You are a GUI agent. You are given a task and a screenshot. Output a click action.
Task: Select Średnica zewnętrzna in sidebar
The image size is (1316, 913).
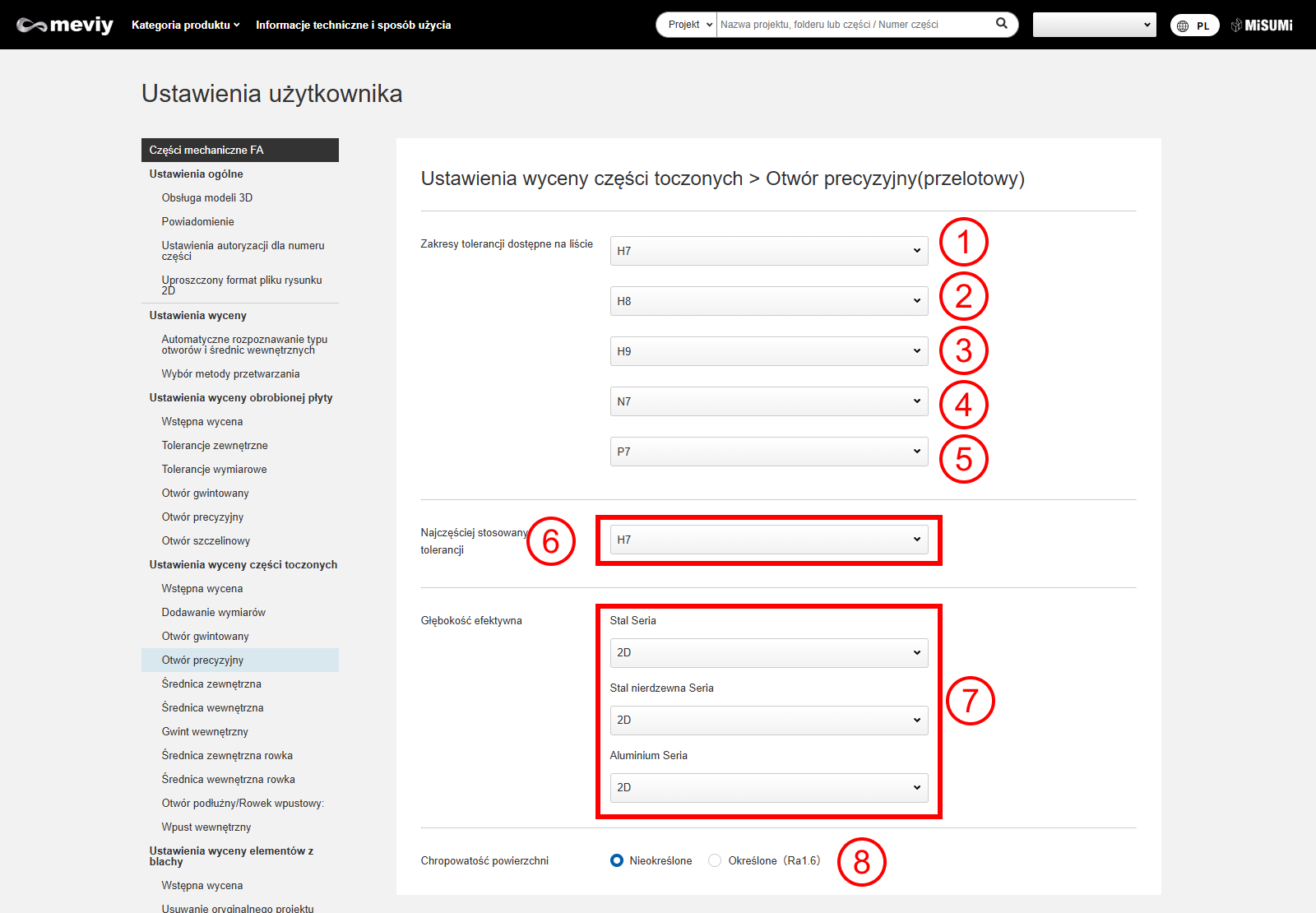[x=211, y=684]
